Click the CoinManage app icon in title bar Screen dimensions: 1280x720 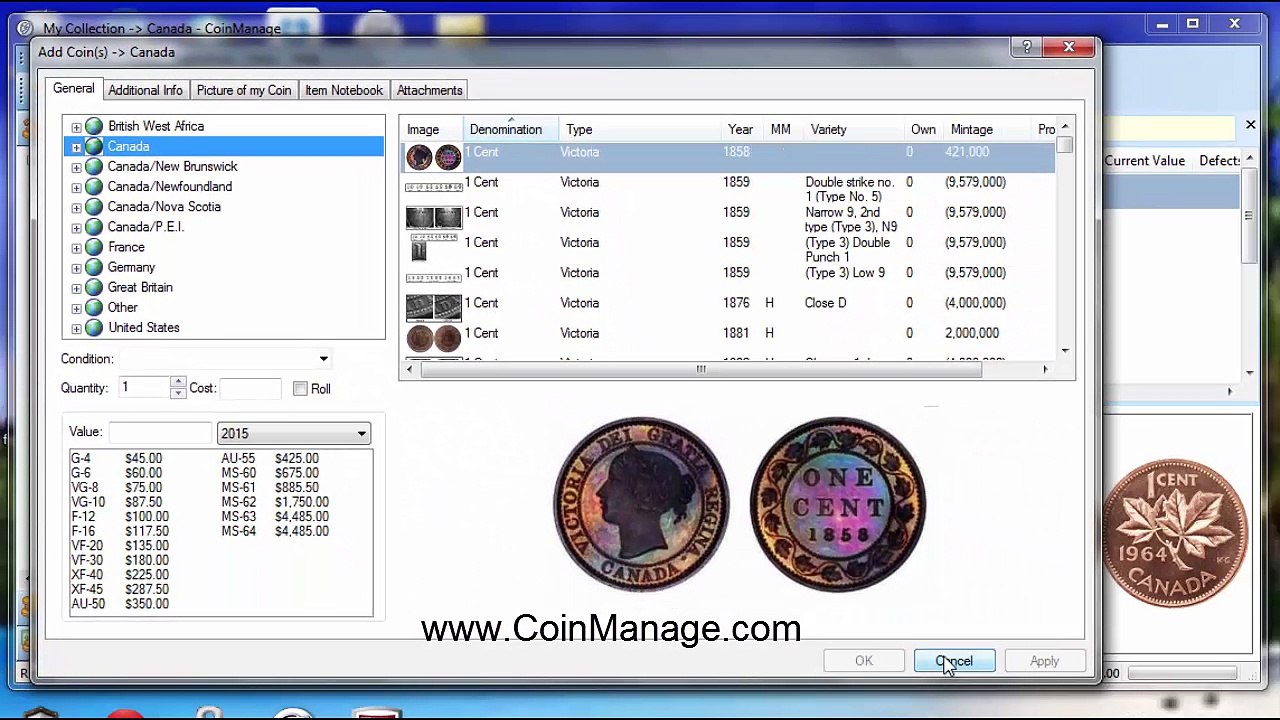[x=25, y=28]
